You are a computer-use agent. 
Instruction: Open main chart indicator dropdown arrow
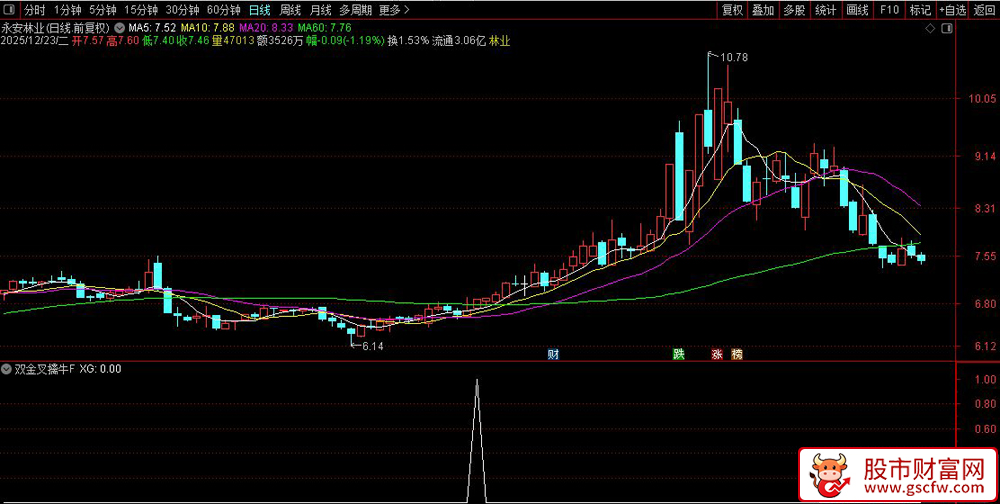click(x=119, y=28)
